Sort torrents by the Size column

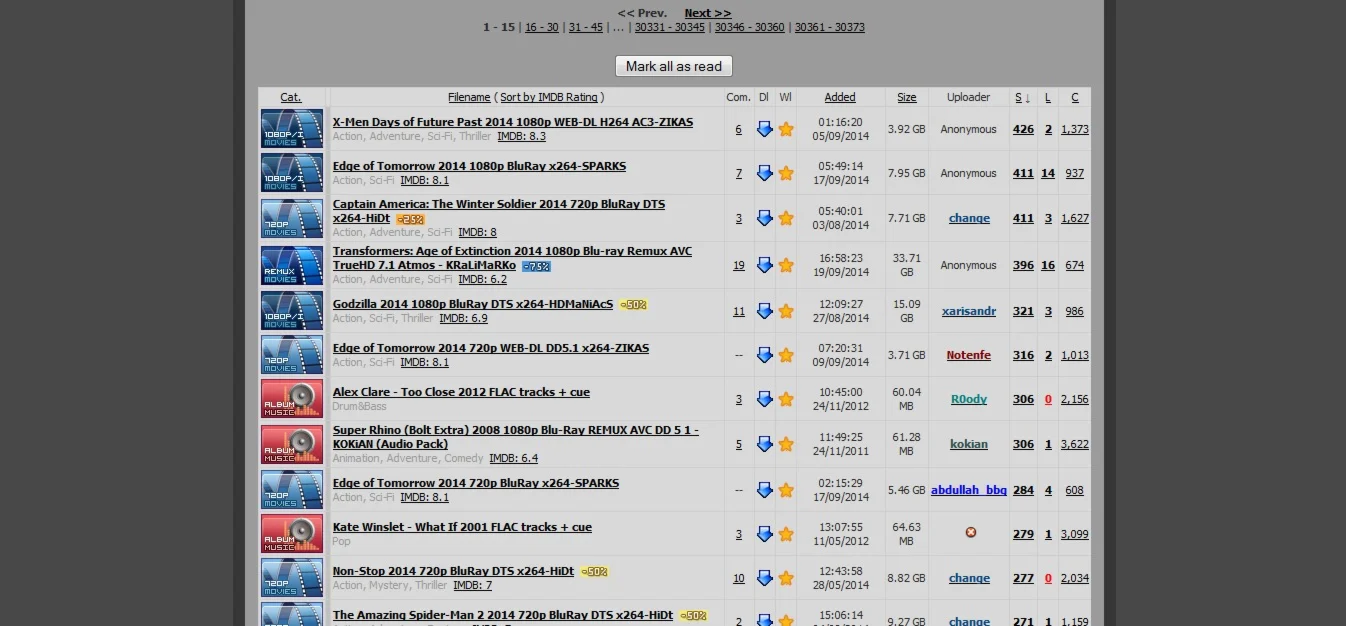907,97
